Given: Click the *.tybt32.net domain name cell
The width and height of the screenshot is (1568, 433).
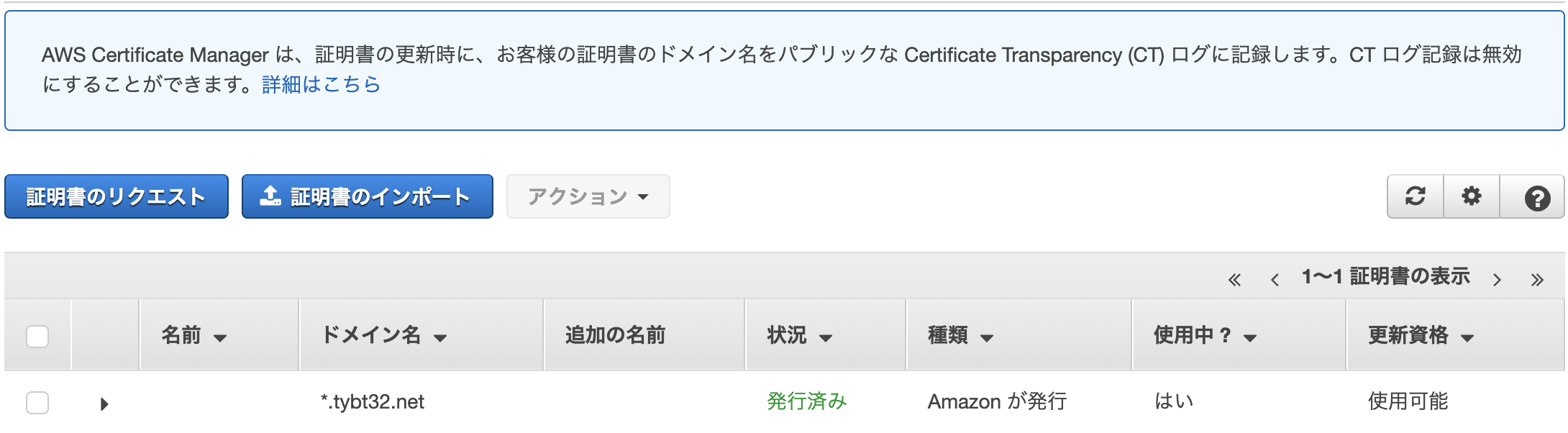Looking at the screenshot, I should [x=373, y=401].
